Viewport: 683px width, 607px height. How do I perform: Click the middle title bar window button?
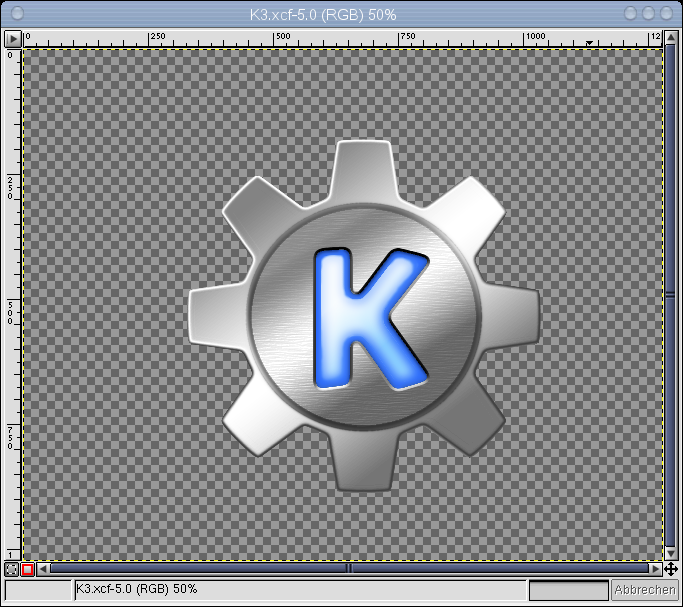(x=649, y=13)
